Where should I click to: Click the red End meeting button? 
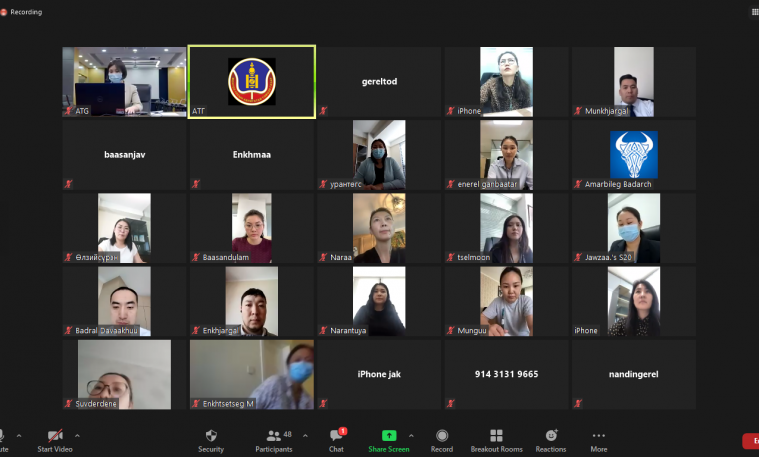(751, 441)
